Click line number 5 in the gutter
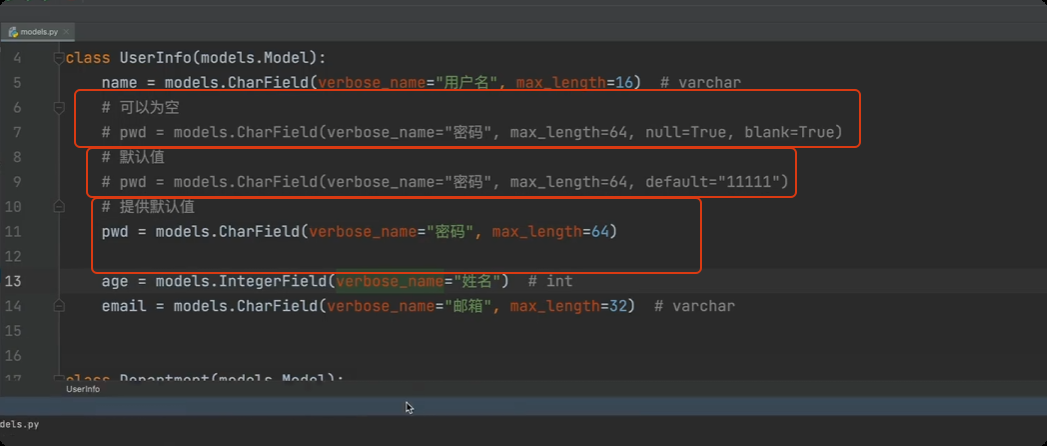This screenshot has height=446, width=1047. coord(17,83)
